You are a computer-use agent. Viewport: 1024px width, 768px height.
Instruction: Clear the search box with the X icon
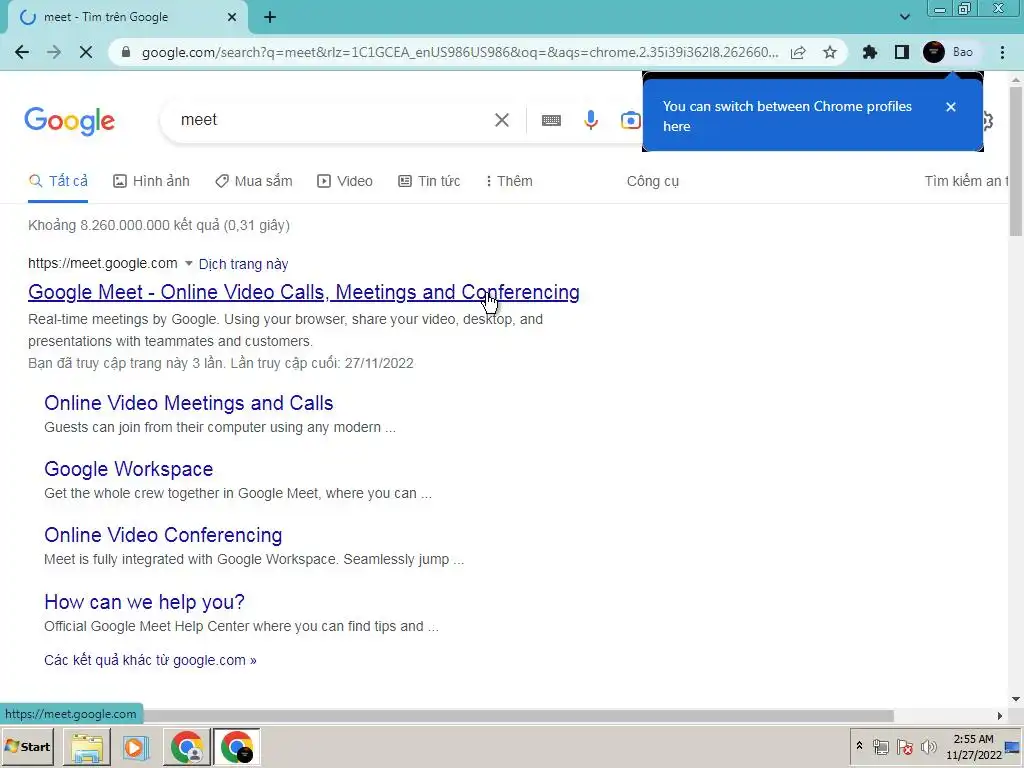(x=502, y=120)
